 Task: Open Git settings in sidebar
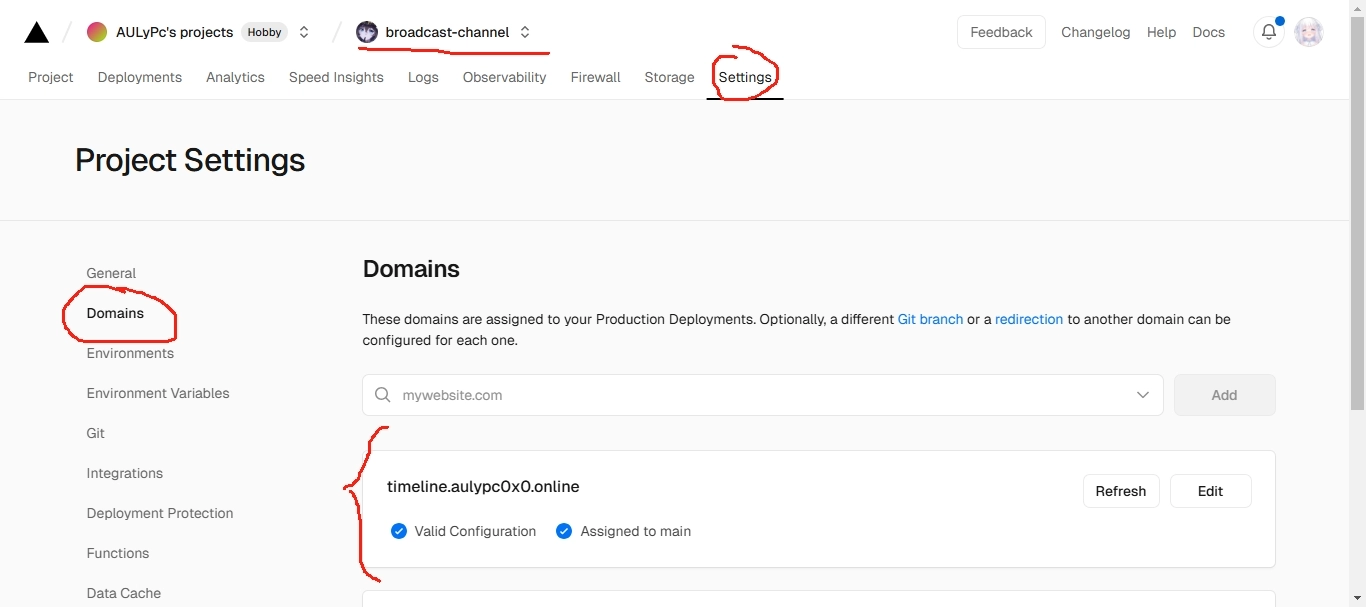coord(96,433)
